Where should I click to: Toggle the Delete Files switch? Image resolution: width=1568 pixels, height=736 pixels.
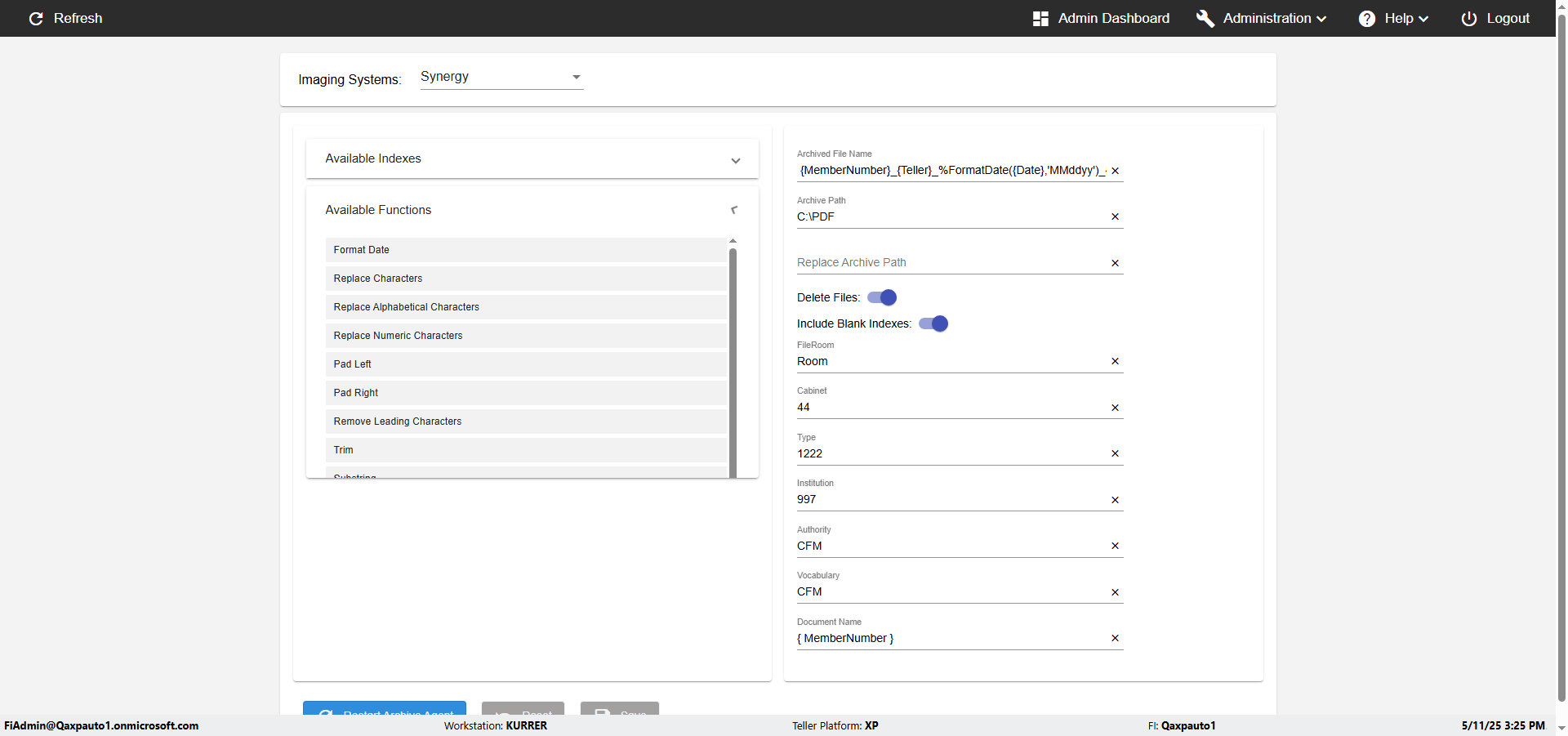point(882,297)
